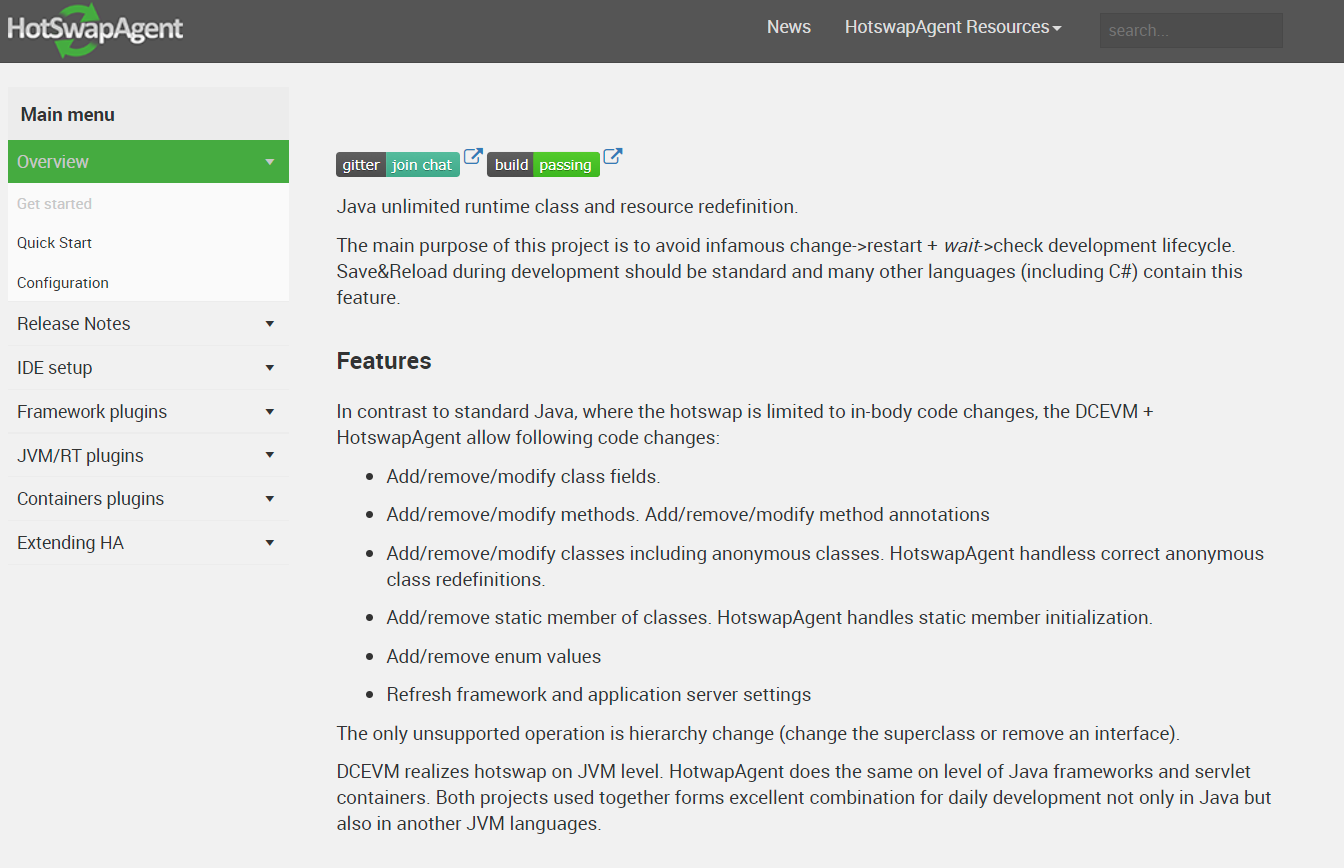Click external link icon after gitter badge

(473, 157)
